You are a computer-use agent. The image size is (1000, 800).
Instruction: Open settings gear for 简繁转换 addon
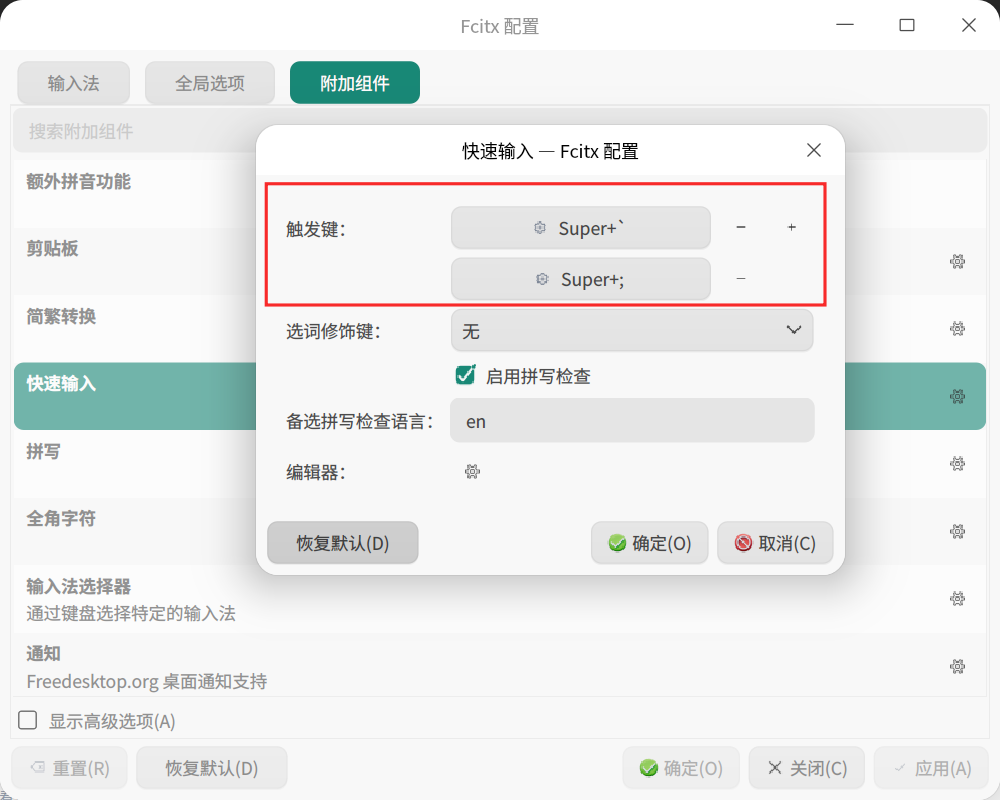point(957,329)
